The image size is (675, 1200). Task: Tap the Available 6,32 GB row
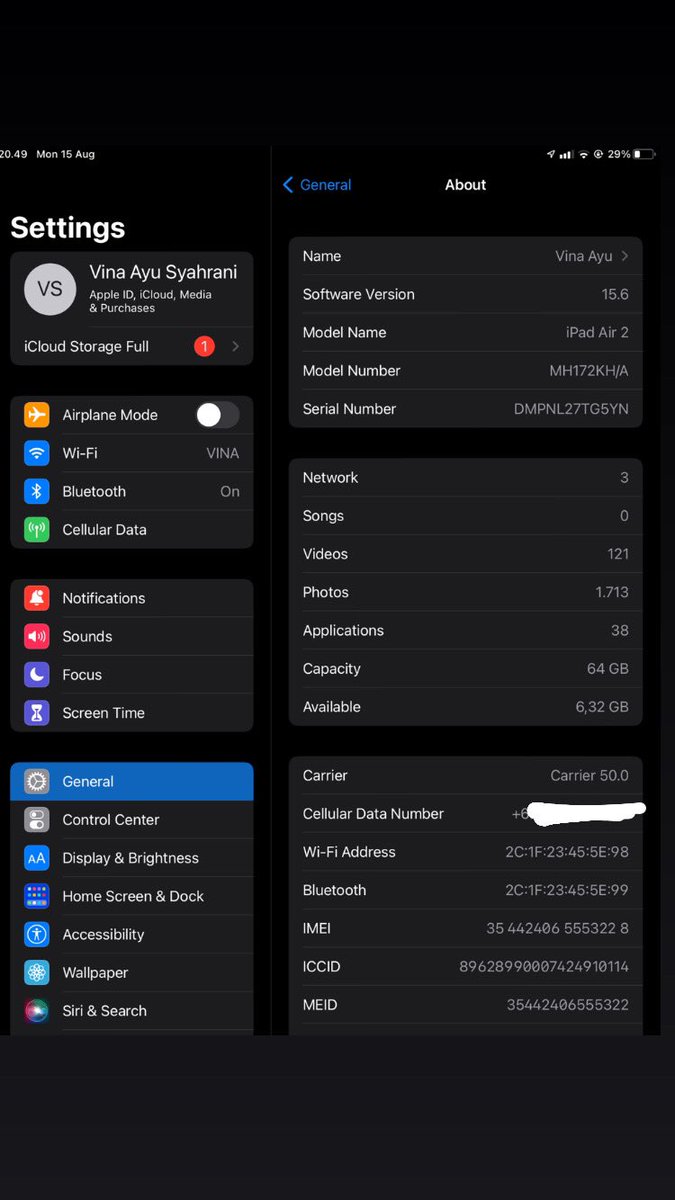tap(466, 707)
